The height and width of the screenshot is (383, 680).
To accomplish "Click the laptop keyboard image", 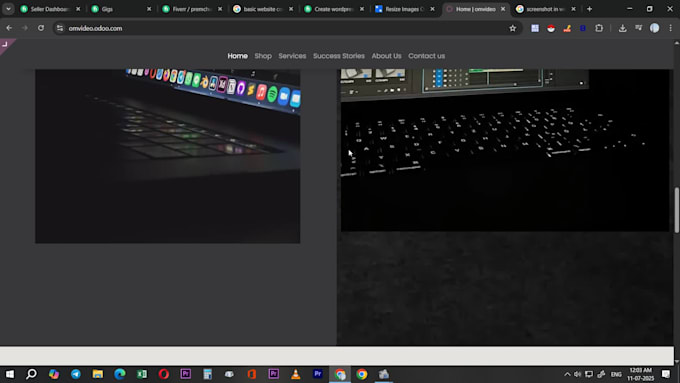I will tap(167, 156).
